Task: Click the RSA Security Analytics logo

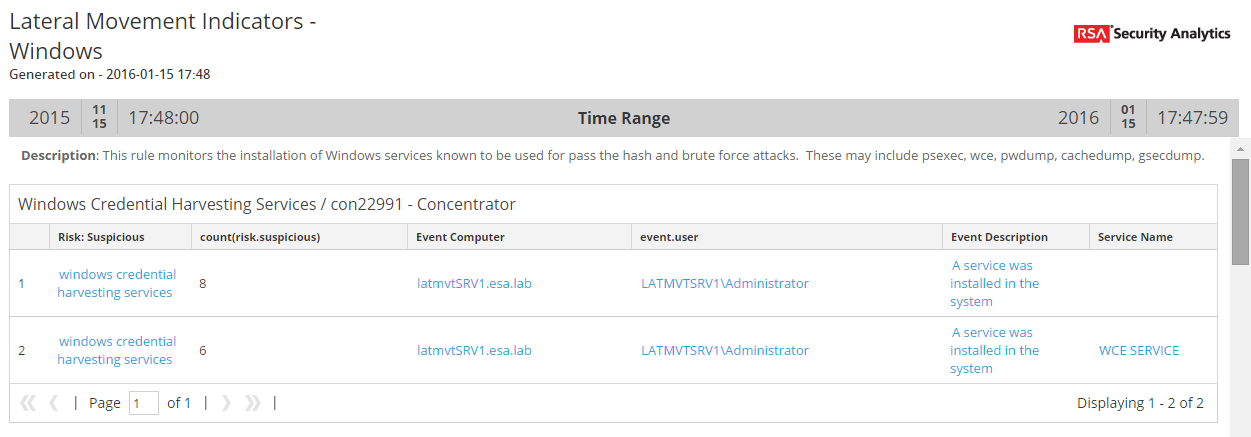Action: coord(1152,34)
